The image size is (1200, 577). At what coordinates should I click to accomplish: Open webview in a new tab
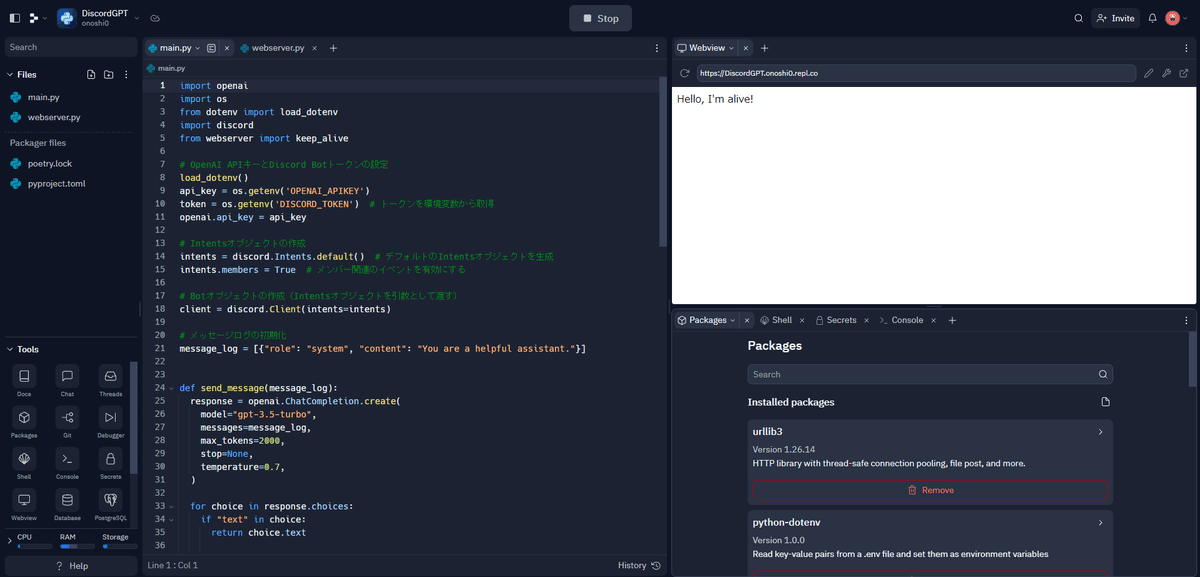coord(1184,72)
